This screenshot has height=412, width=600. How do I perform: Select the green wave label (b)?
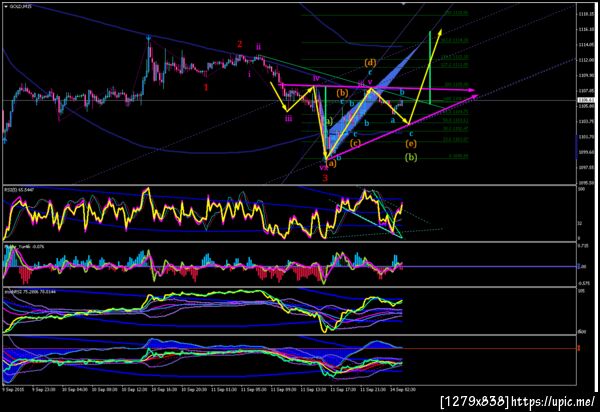411,157
